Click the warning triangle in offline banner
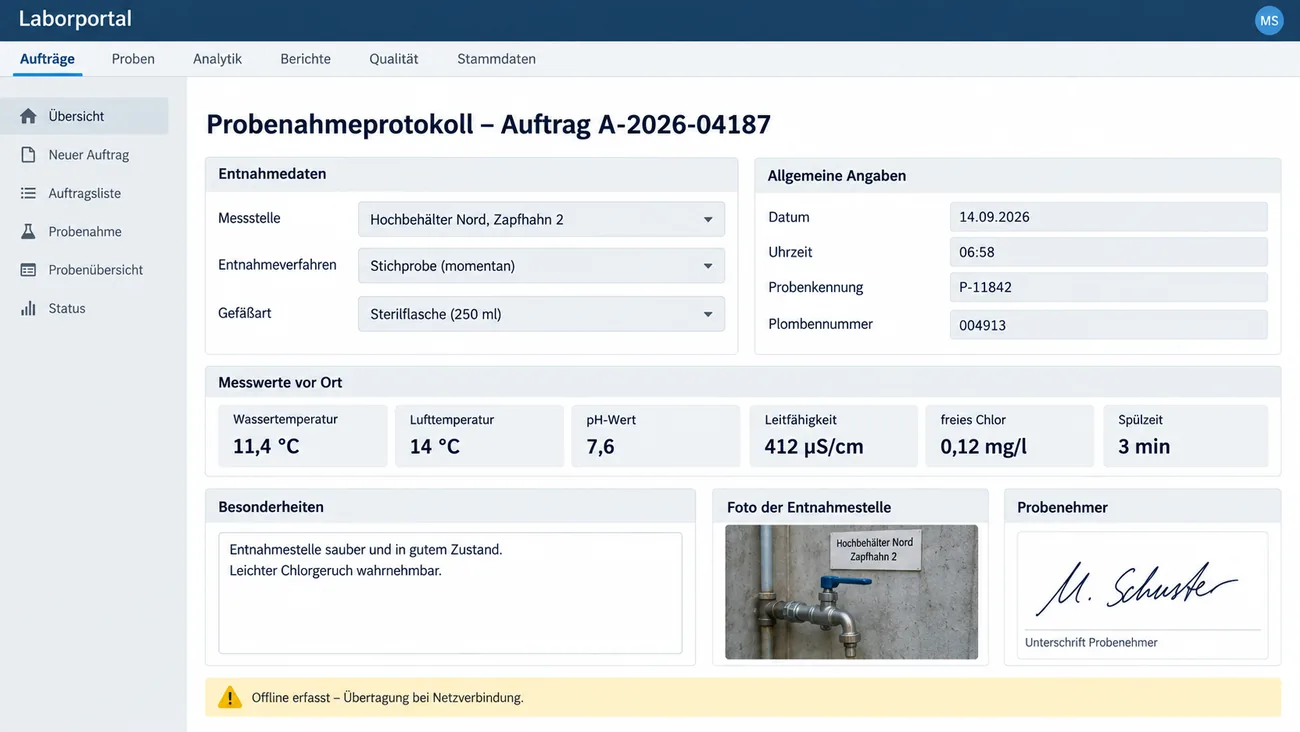The image size is (1300, 732). tap(230, 697)
